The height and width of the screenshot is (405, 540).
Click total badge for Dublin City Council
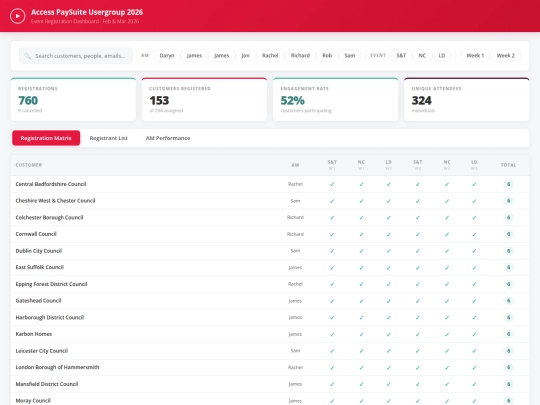click(508, 251)
